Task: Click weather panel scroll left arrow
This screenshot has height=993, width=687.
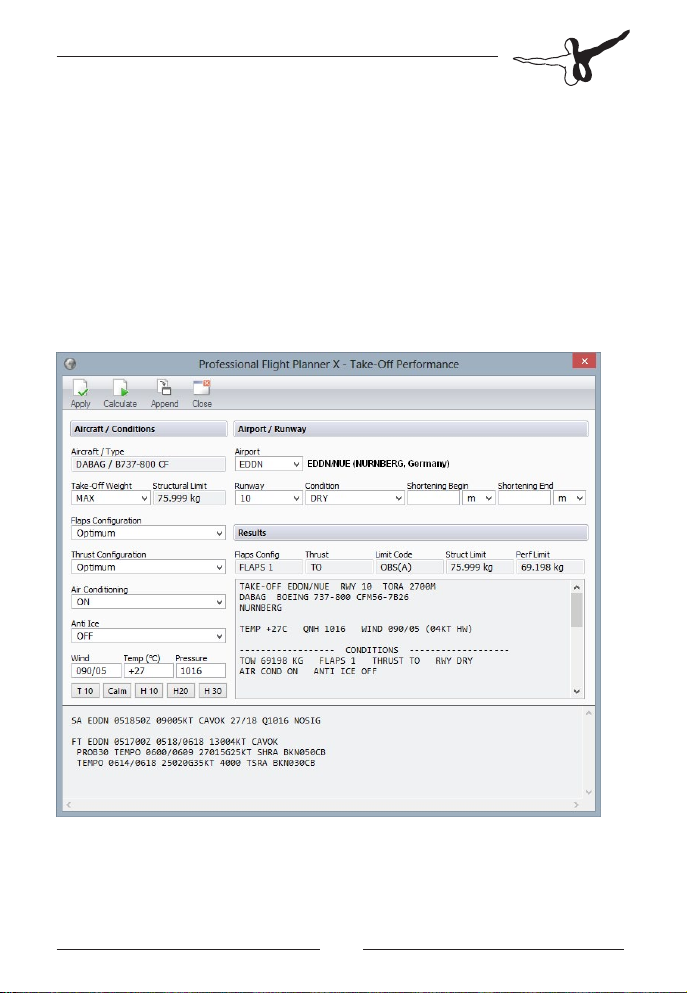Action: [68, 804]
